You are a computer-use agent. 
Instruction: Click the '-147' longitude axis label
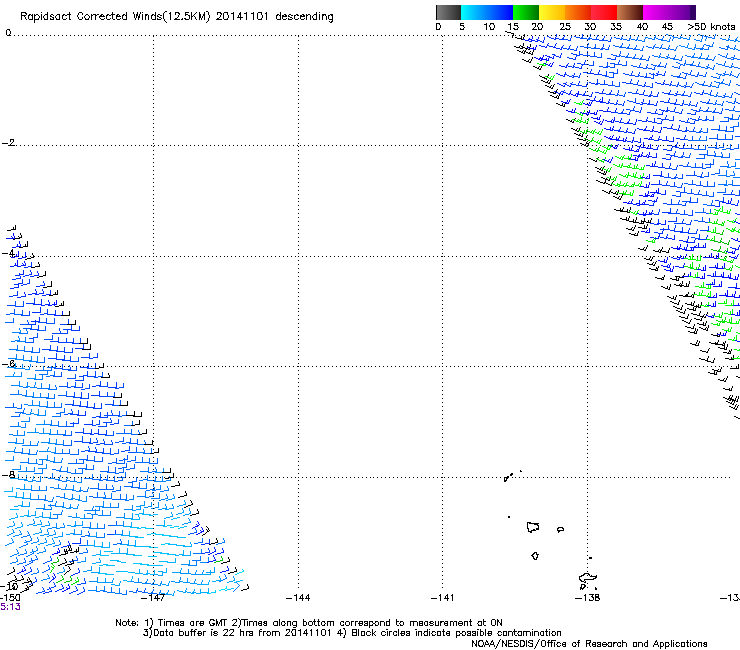[153, 598]
